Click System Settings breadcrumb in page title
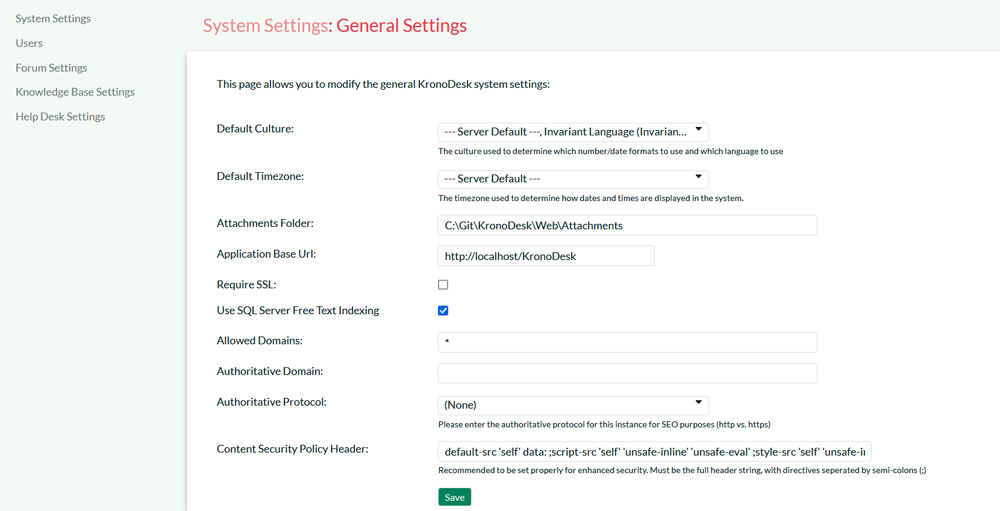 point(265,26)
